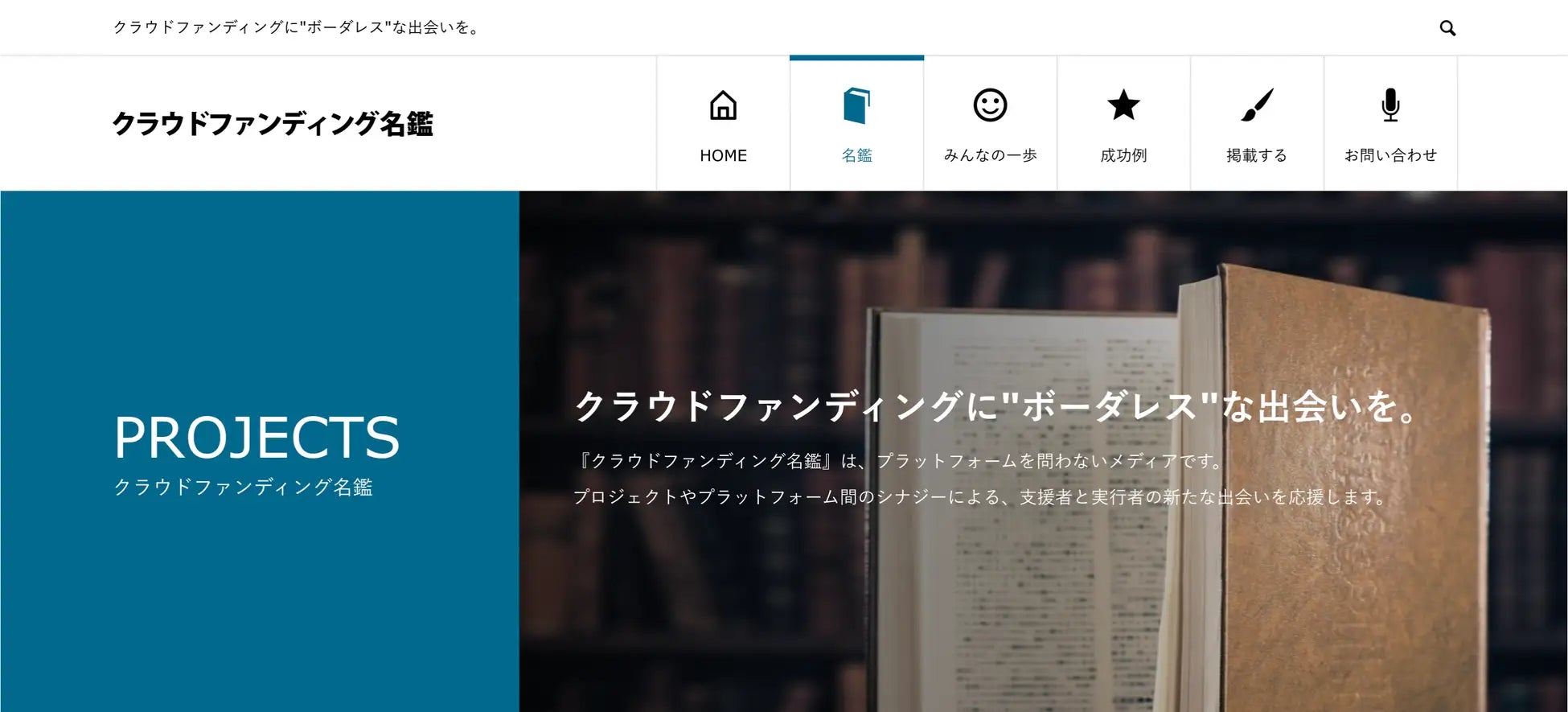Select the 掲載する menu label

click(x=1257, y=155)
